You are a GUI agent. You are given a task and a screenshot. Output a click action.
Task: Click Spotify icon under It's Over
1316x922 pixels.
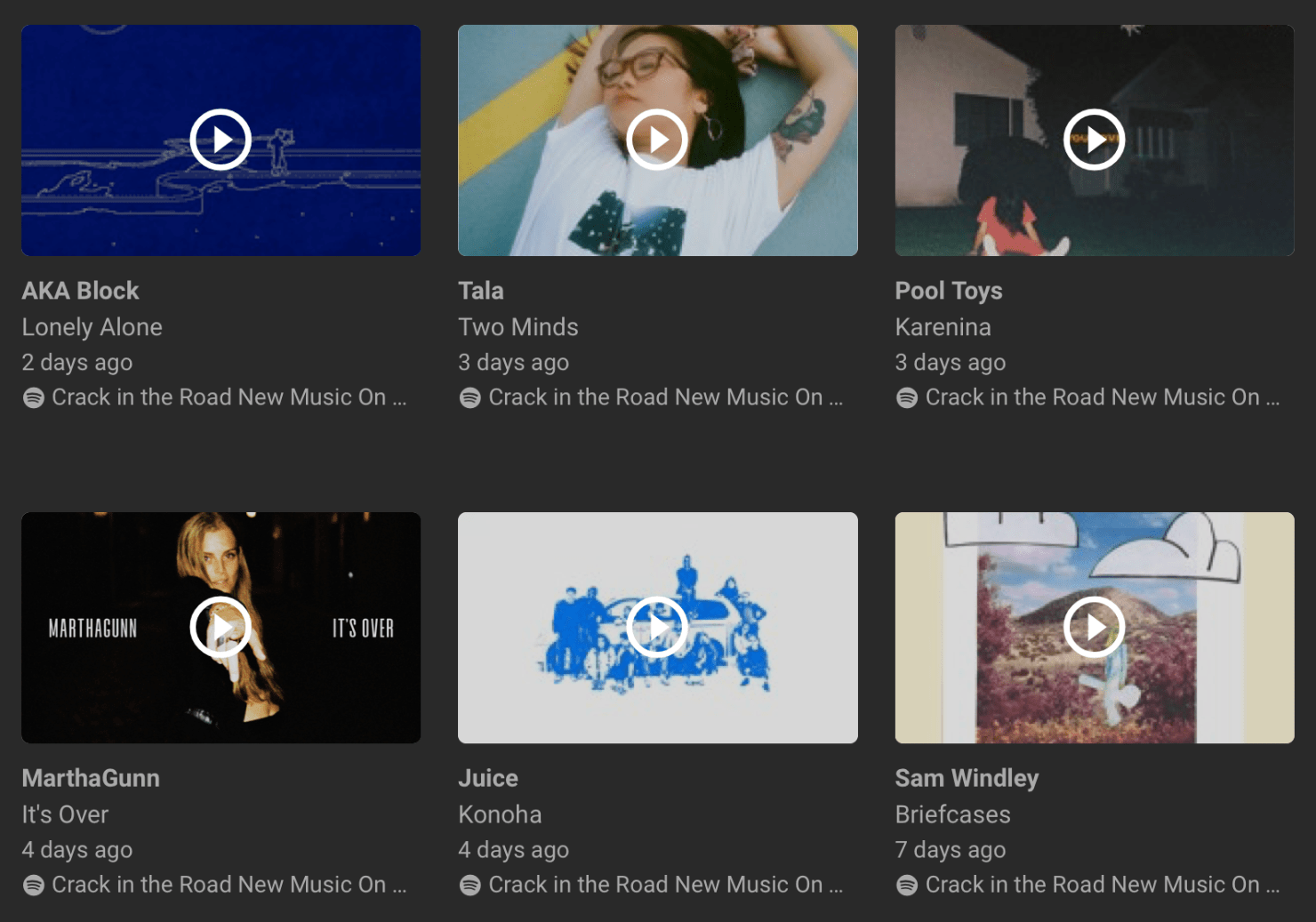click(34, 885)
